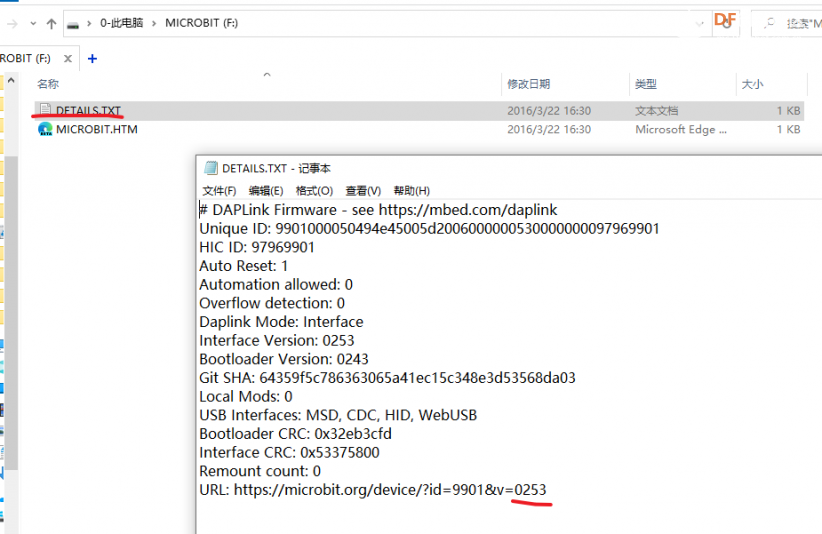Click Interface Version: 0253 line
Viewport: 822px width, 534px height.
point(277,341)
